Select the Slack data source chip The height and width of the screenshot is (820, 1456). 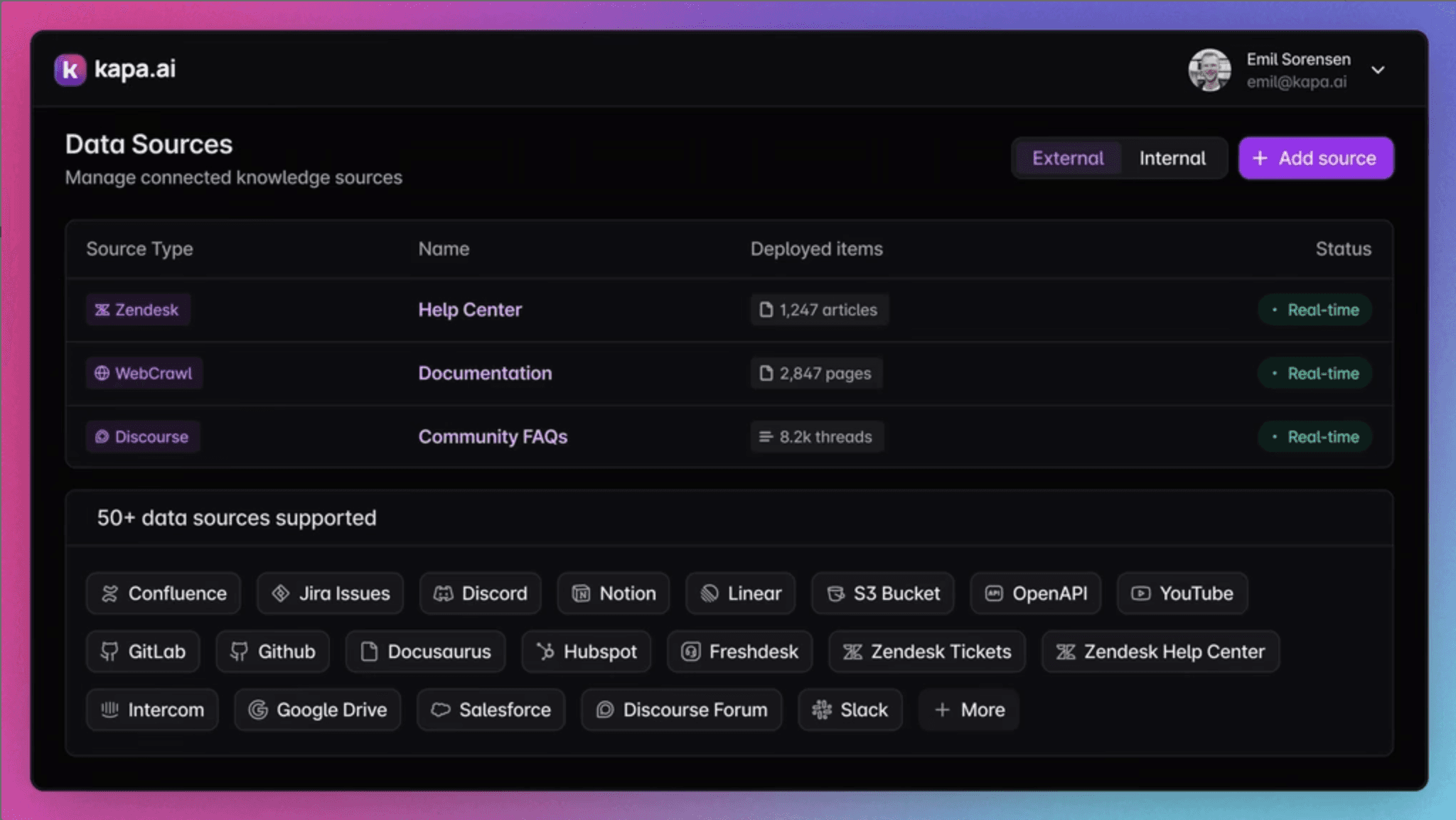850,710
